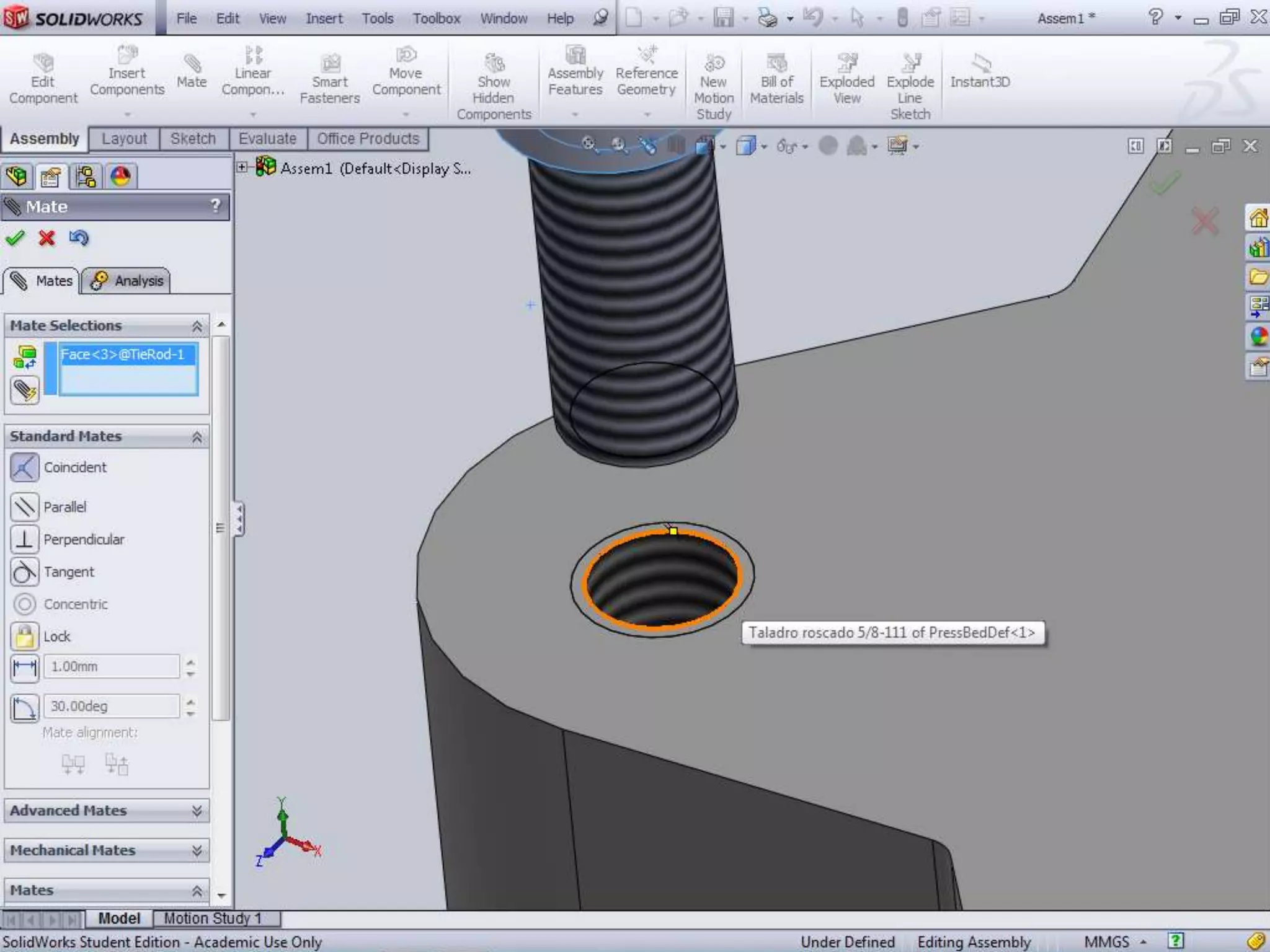Open the Motion Study 1 tab
The height and width of the screenshot is (952, 1270).
(x=213, y=918)
